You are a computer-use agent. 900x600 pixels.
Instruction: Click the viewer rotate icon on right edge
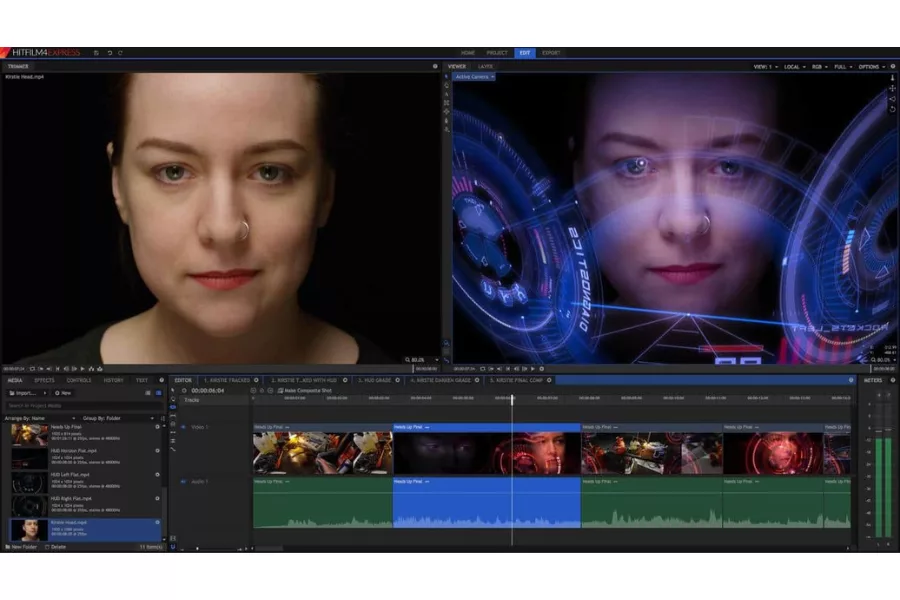892,109
